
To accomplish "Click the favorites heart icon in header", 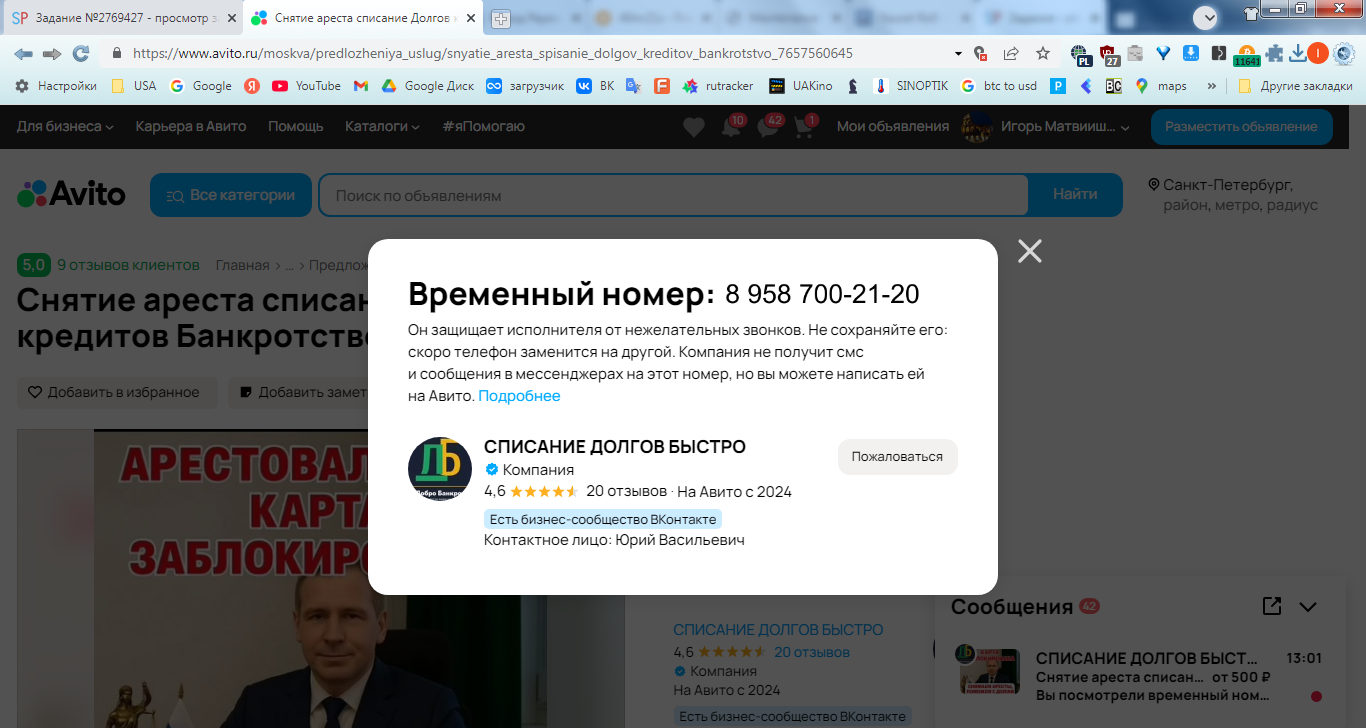I will coord(694,127).
